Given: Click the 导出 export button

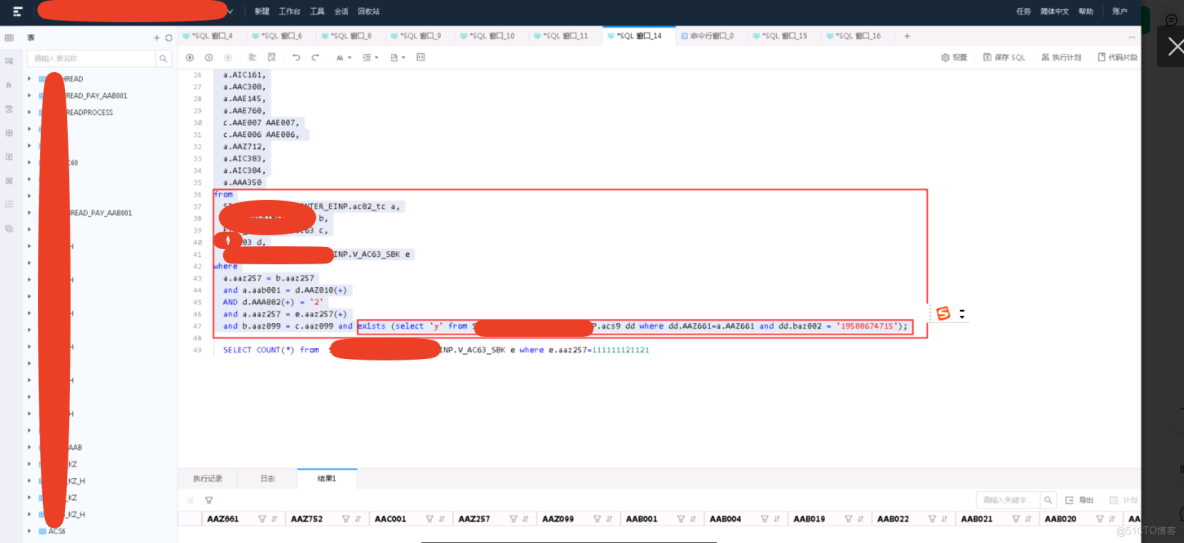Looking at the screenshot, I should point(1080,500).
